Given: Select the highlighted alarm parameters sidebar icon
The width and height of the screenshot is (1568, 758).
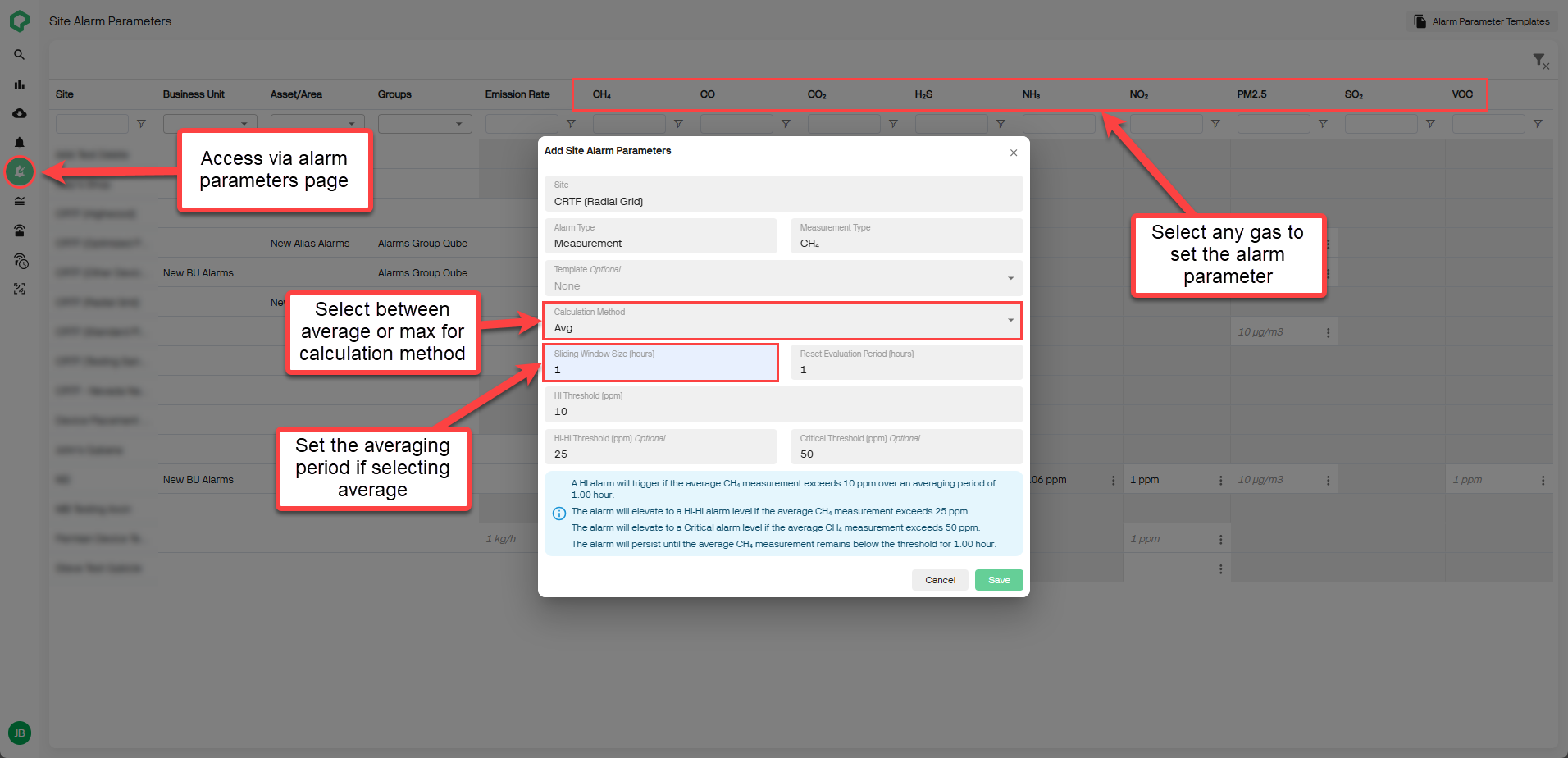Looking at the screenshot, I should [20, 172].
